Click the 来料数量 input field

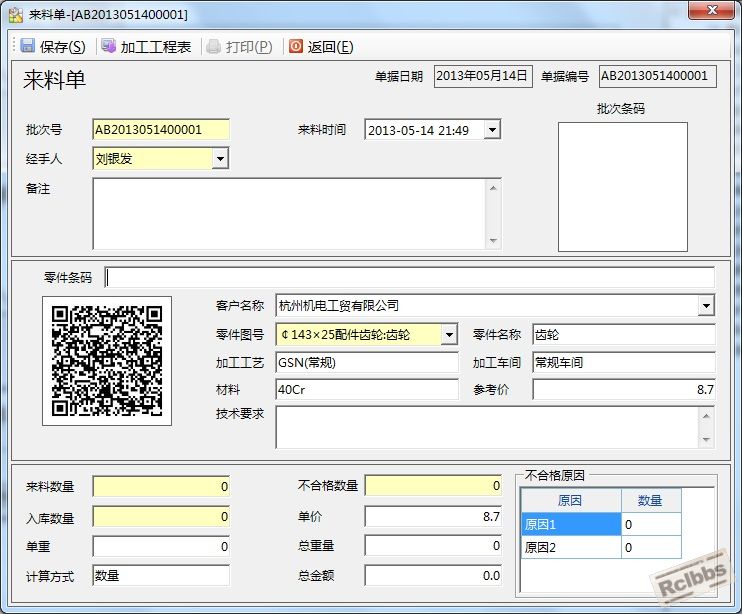(x=161, y=486)
